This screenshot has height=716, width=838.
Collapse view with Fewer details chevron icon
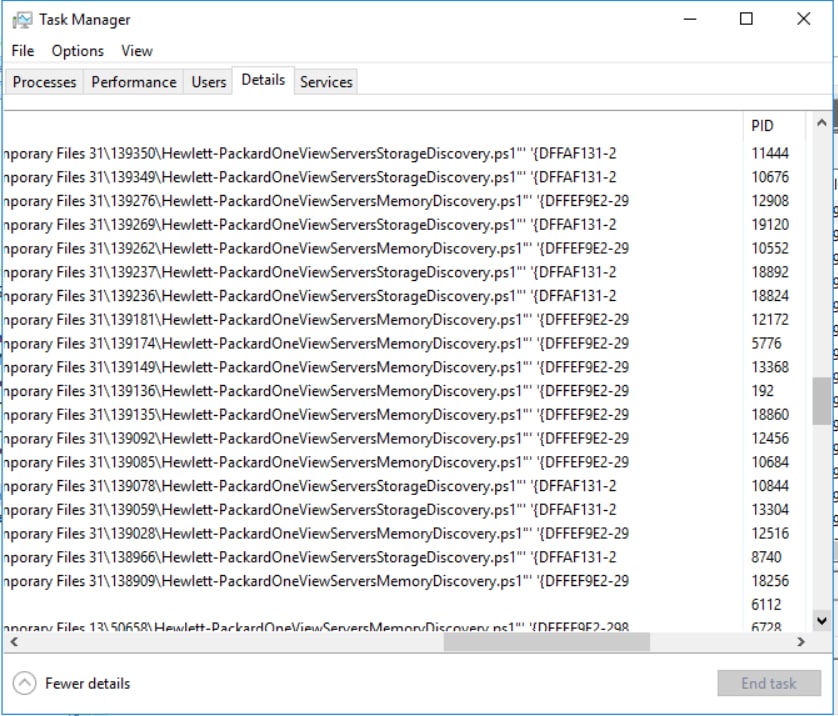pos(25,683)
